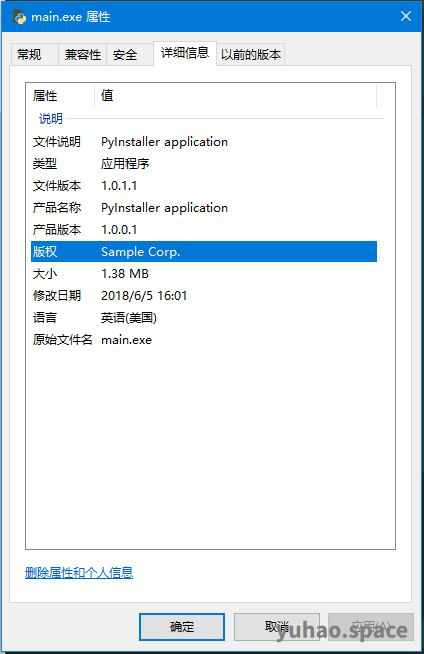The width and height of the screenshot is (424, 654).
Task: Click the product name value 'PyInstaller application'
Action: (164, 208)
